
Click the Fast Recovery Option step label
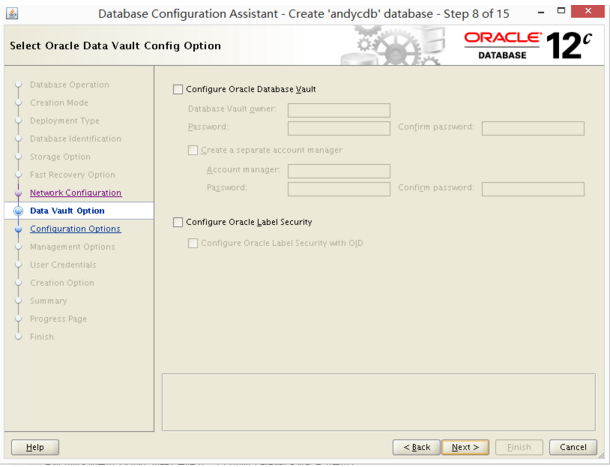[73, 175]
